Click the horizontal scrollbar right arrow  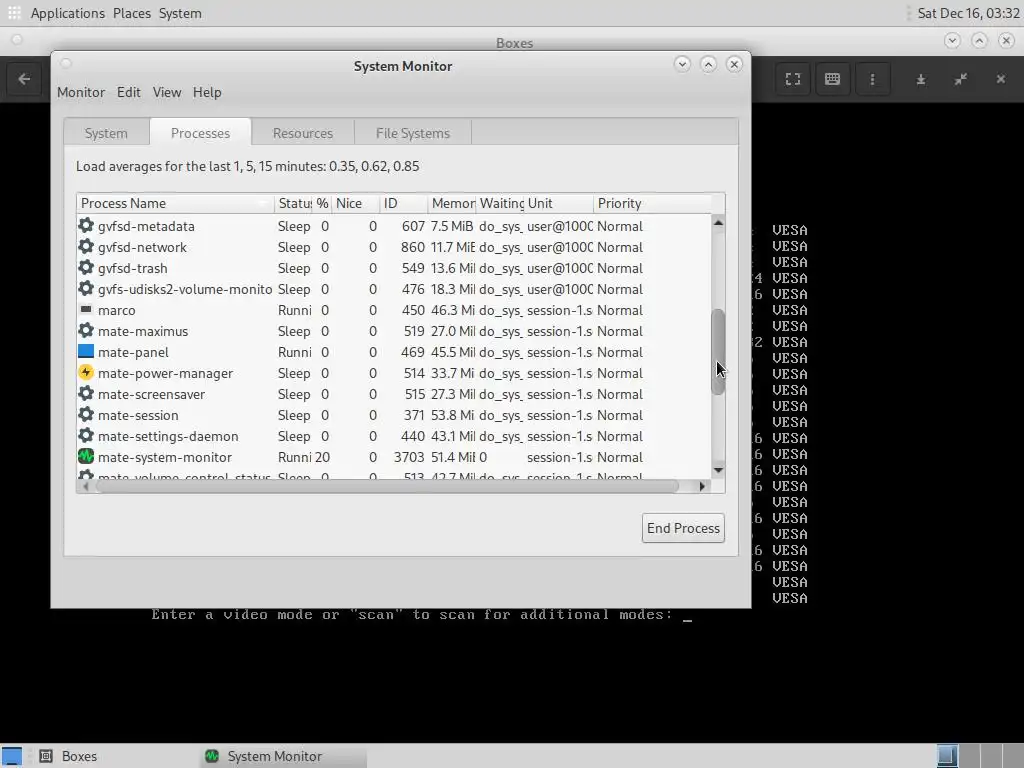702,486
